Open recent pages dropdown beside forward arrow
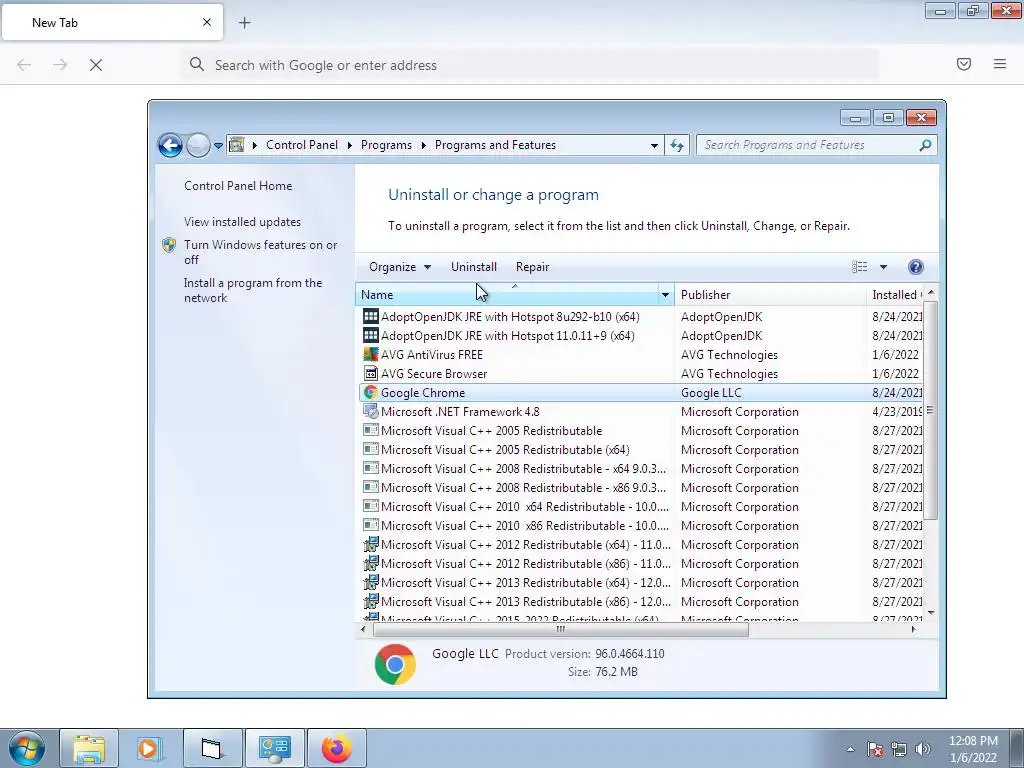 coord(218,146)
